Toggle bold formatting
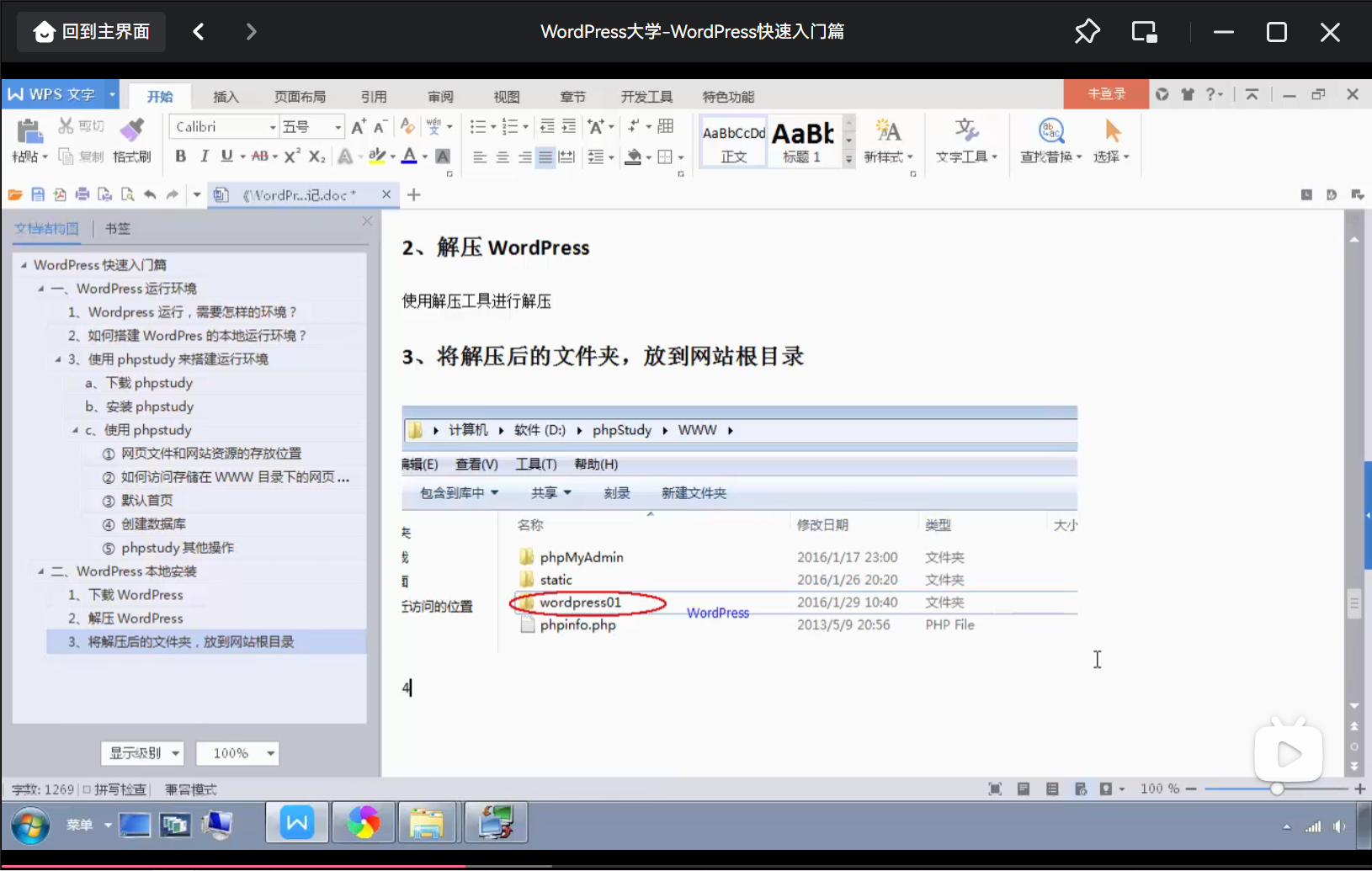The height and width of the screenshot is (871, 1372). (x=180, y=156)
